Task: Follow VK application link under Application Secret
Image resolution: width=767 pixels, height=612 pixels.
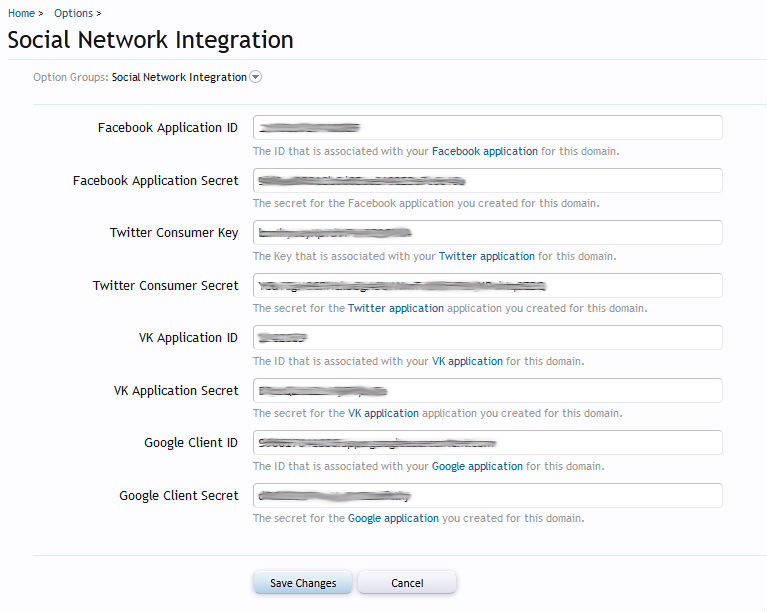Action: (383, 414)
